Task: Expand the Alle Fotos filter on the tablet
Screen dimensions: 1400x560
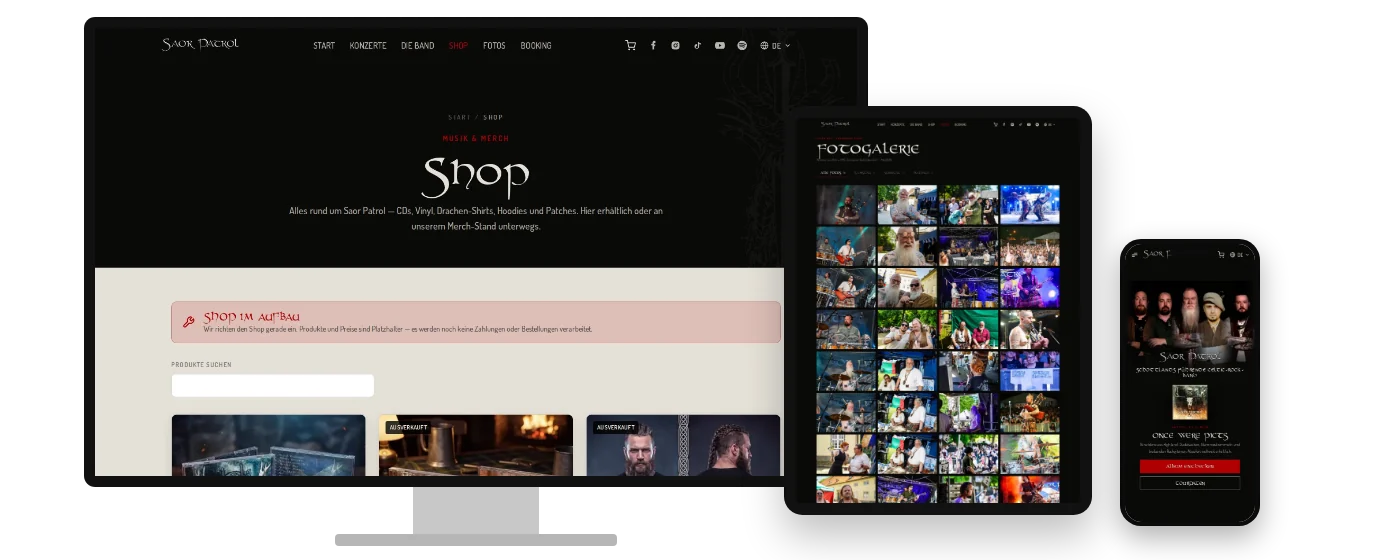Action: 833,173
